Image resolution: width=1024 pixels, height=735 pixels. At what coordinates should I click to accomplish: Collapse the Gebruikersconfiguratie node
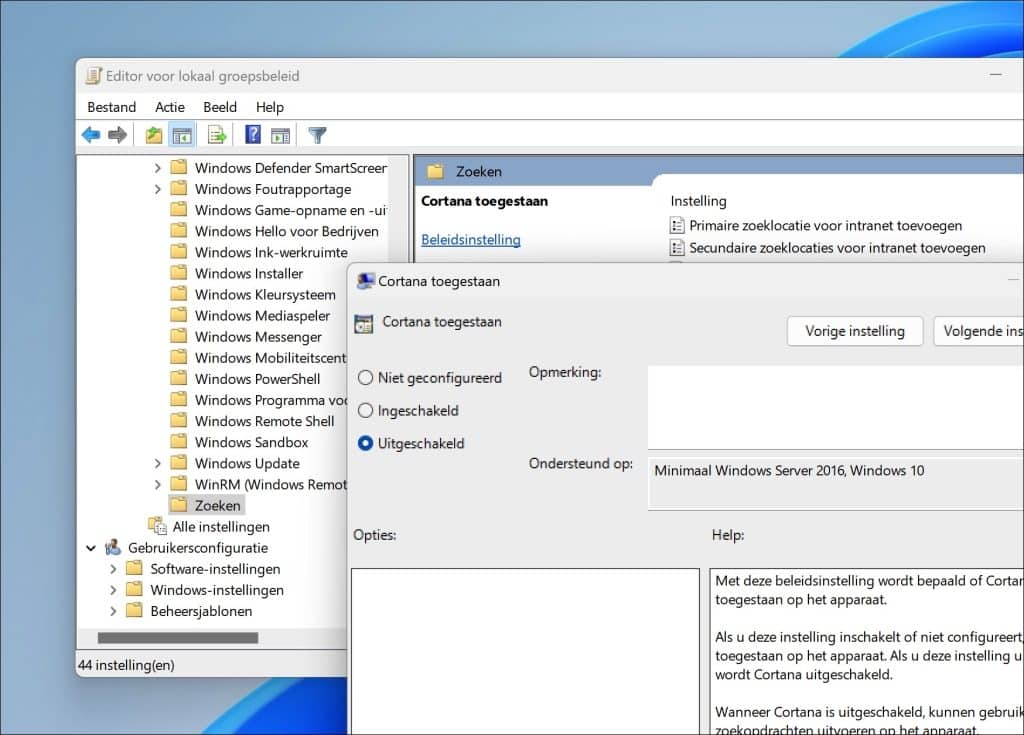[91, 547]
